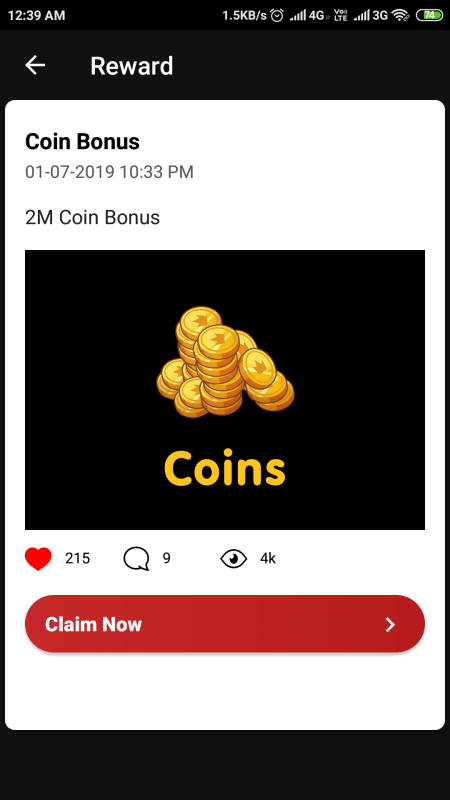This screenshot has width=450, height=800.
Task: Tap the yellow Coins text in banner
Action: (225, 468)
